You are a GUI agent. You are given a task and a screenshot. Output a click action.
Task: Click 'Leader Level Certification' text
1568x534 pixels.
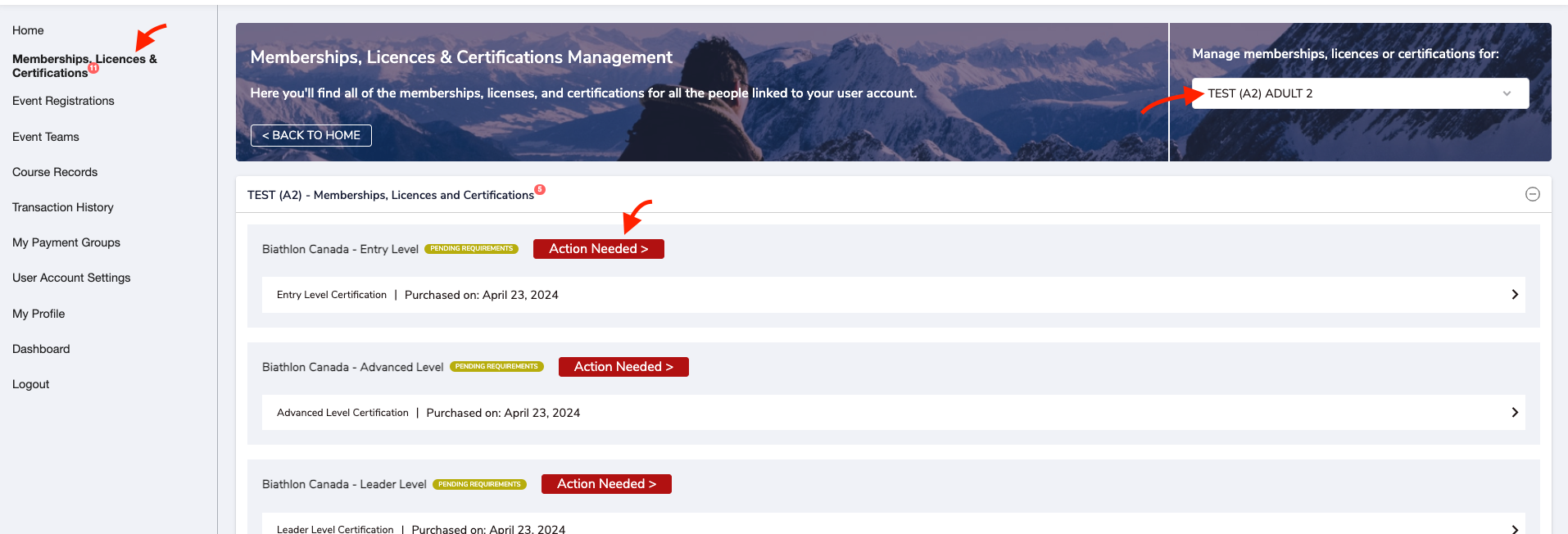pos(335,529)
